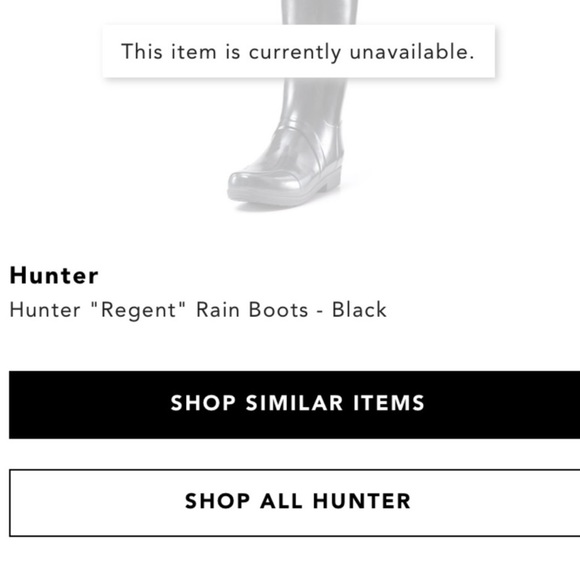Tap the word ALL in outlined button
This screenshot has height=580, width=580.
tap(281, 501)
